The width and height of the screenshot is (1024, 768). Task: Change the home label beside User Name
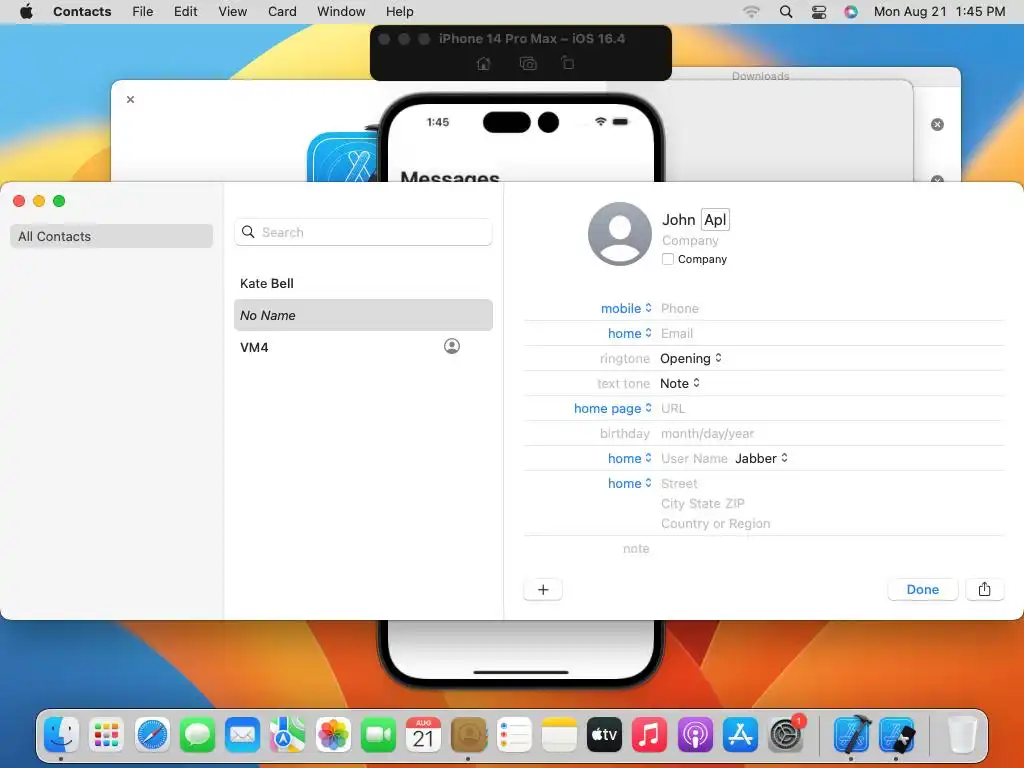click(x=630, y=458)
